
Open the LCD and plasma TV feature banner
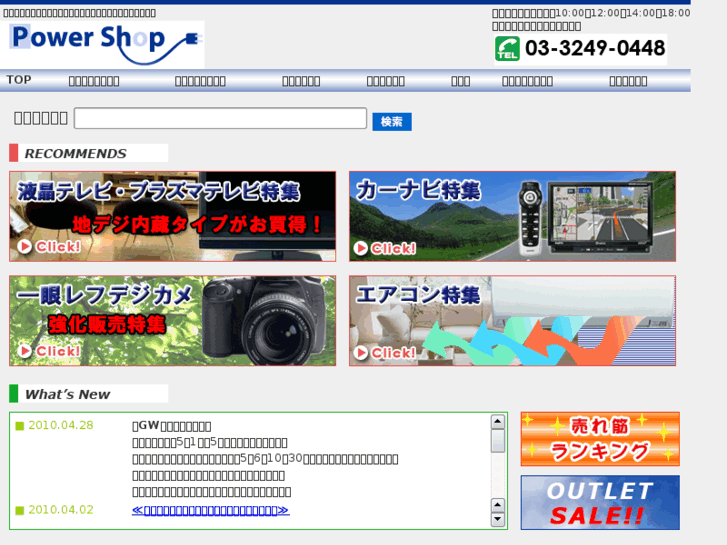coord(172,217)
